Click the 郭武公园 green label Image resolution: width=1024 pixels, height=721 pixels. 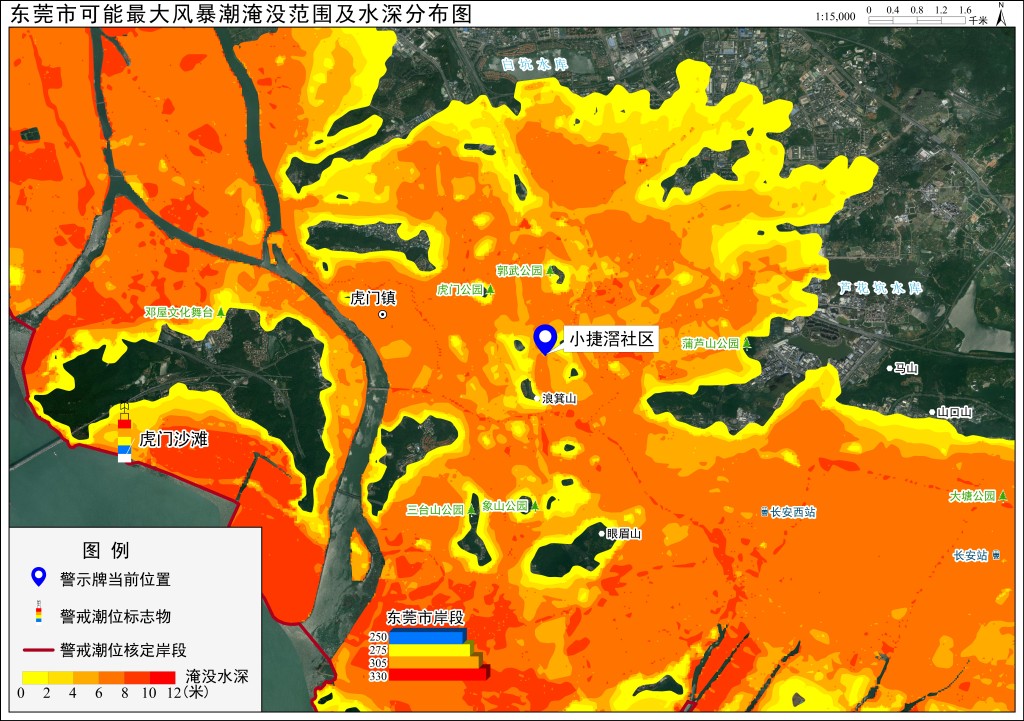coord(520,270)
